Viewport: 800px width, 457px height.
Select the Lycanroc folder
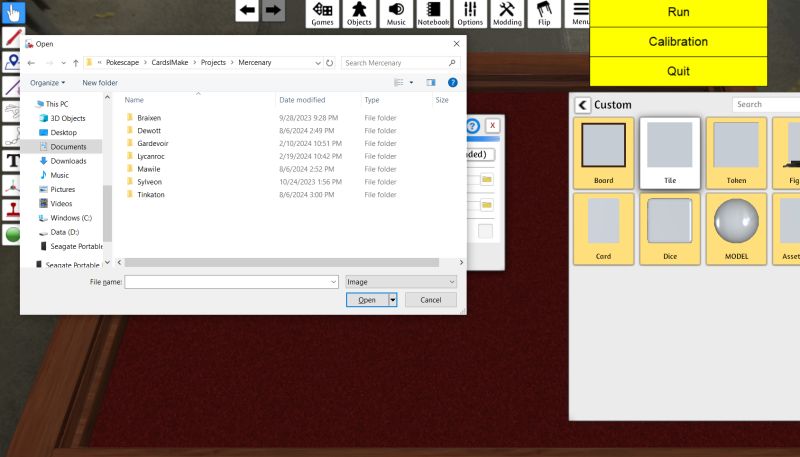(151, 156)
